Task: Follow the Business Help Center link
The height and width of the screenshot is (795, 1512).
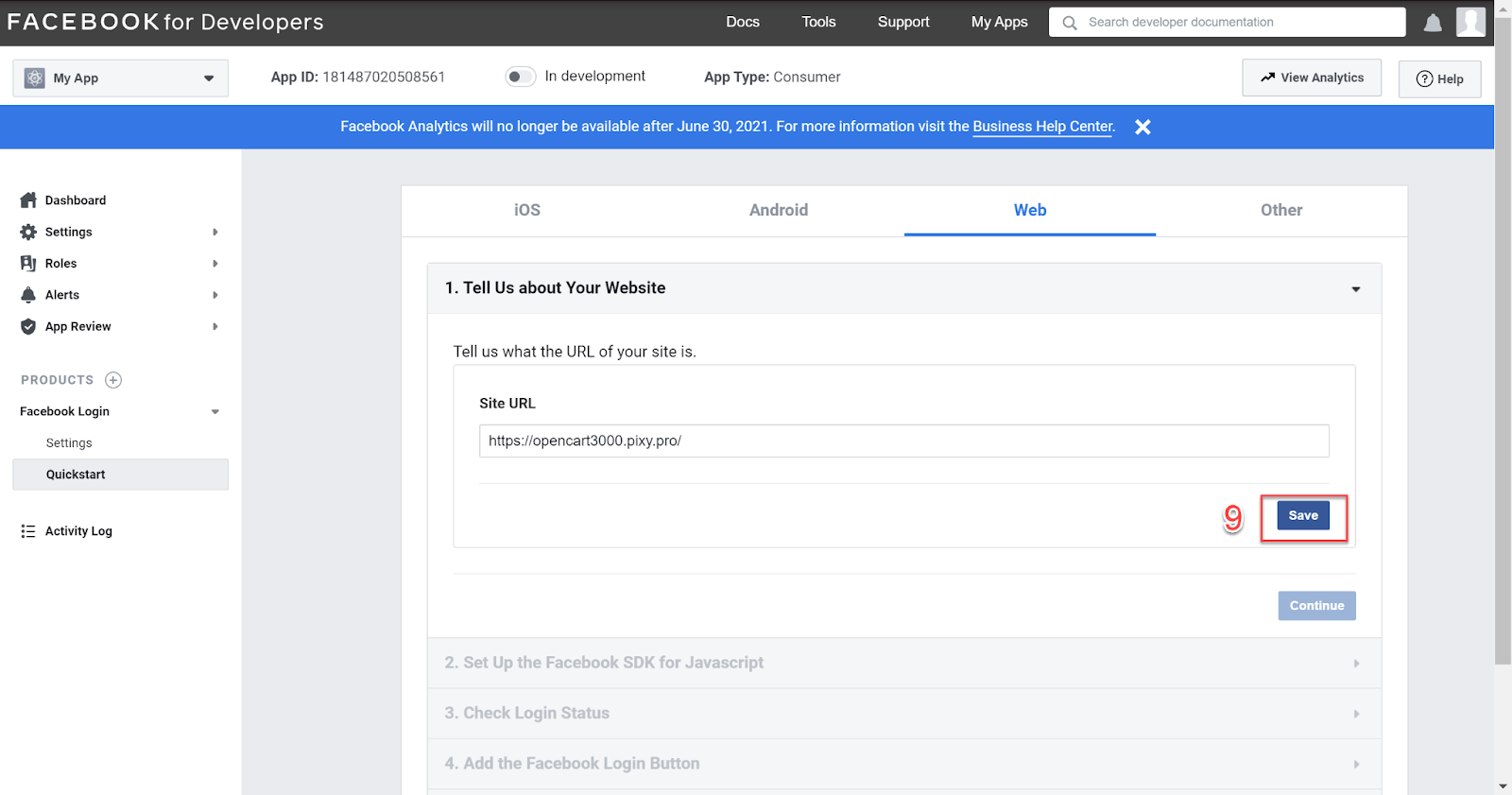Action: point(1042,127)
